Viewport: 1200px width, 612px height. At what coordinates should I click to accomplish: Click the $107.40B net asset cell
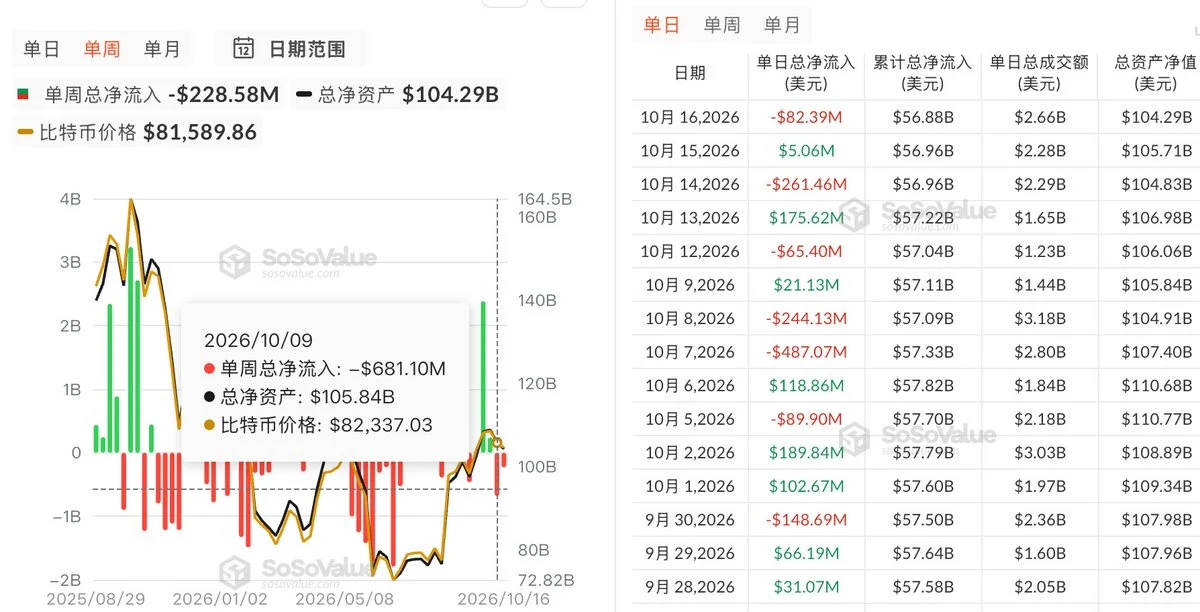point(1159,352)
